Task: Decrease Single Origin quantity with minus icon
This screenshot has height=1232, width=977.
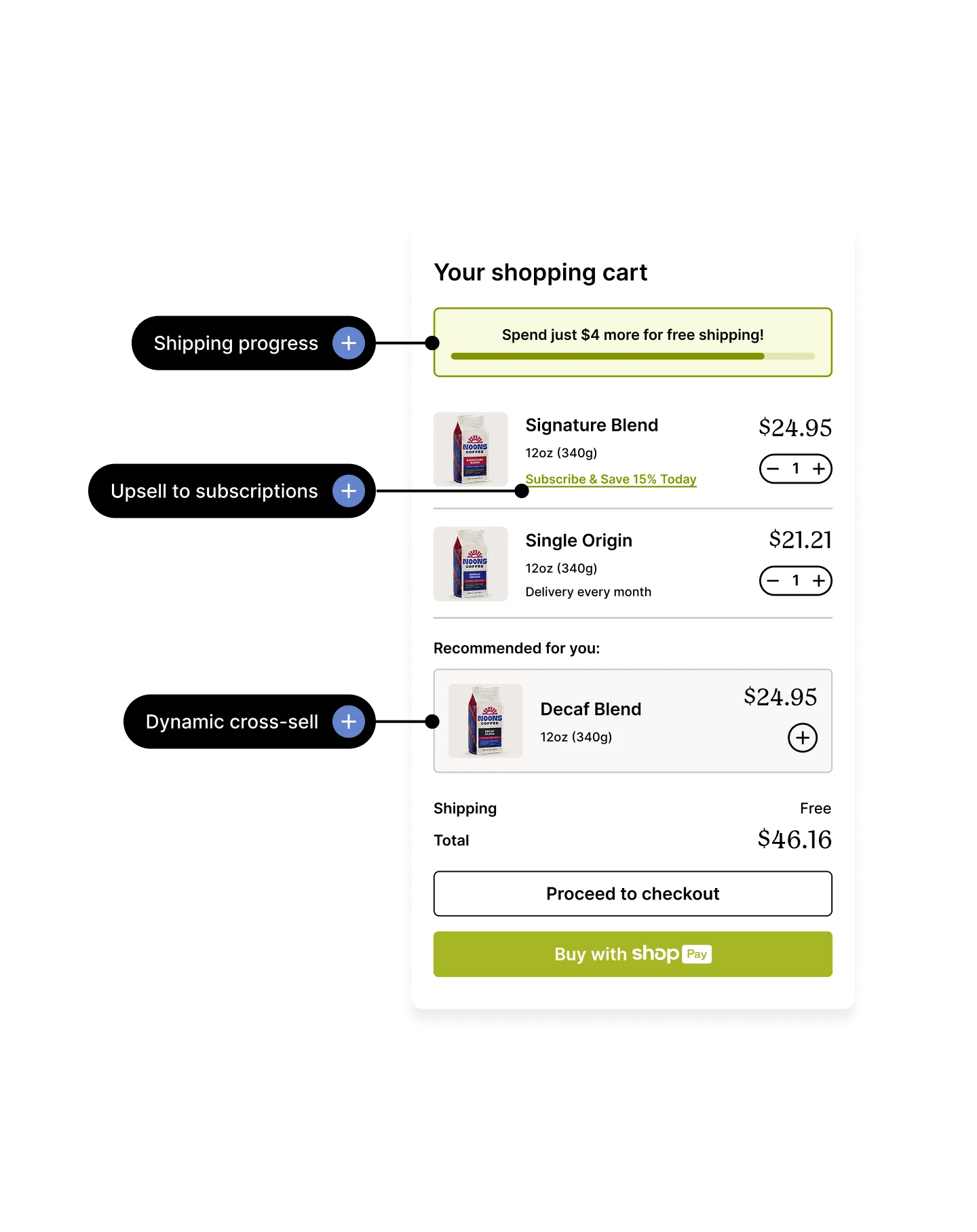Action: tap(772, 581)
